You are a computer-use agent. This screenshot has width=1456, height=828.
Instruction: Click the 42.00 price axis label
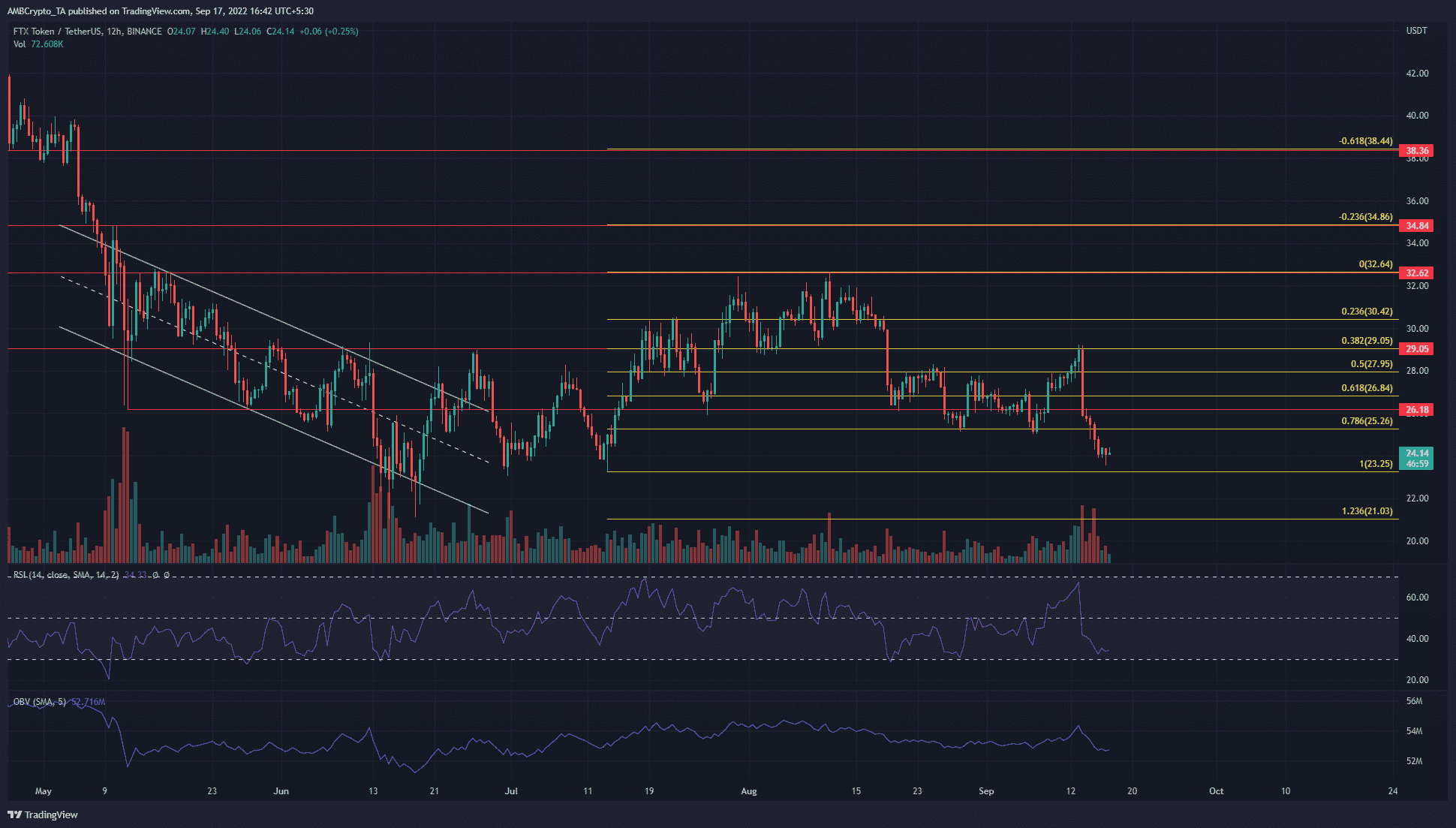[x=1417, y=74]
